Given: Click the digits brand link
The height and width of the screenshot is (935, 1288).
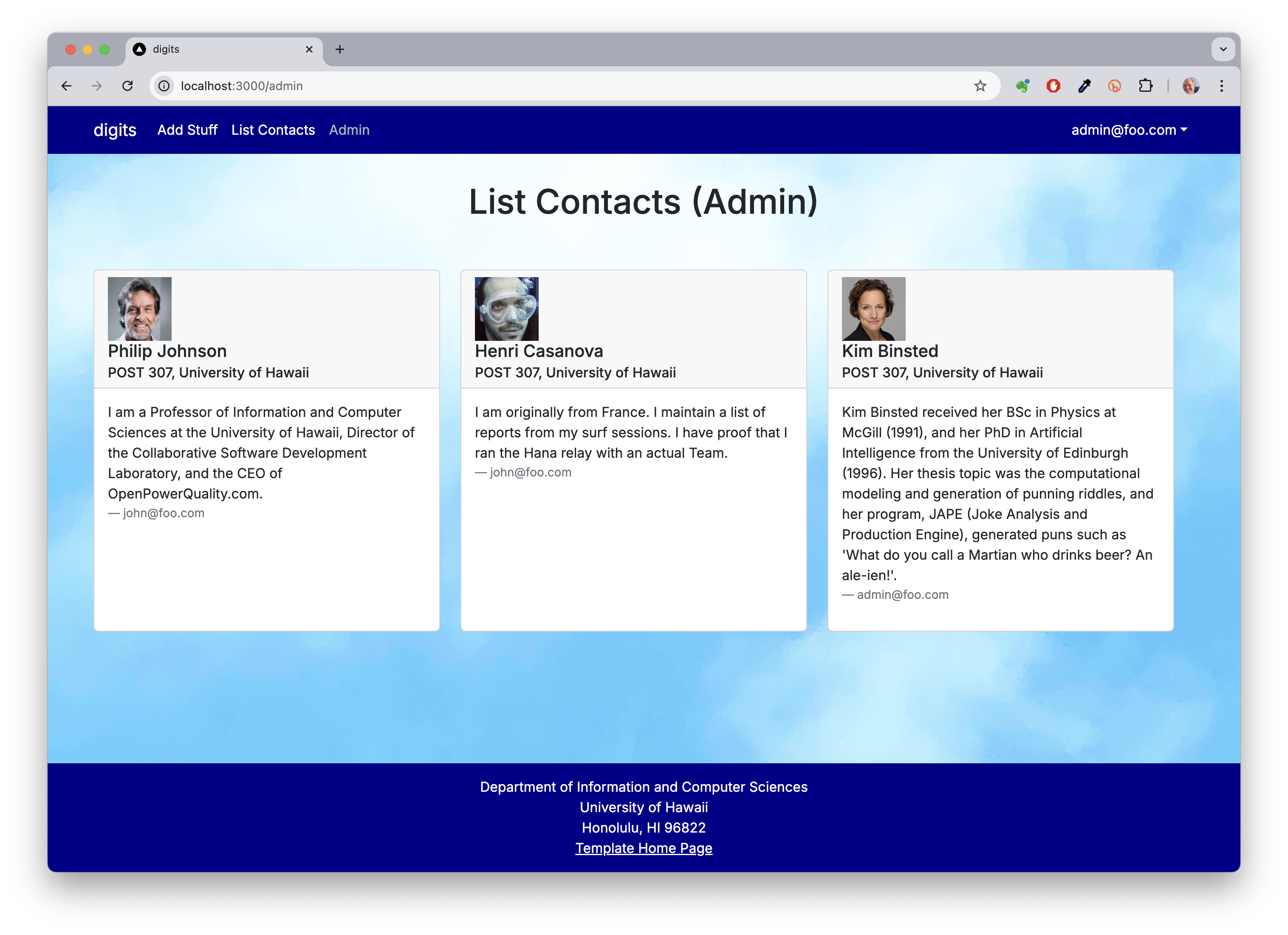Looking at the screenshot, I should (115, 130).
